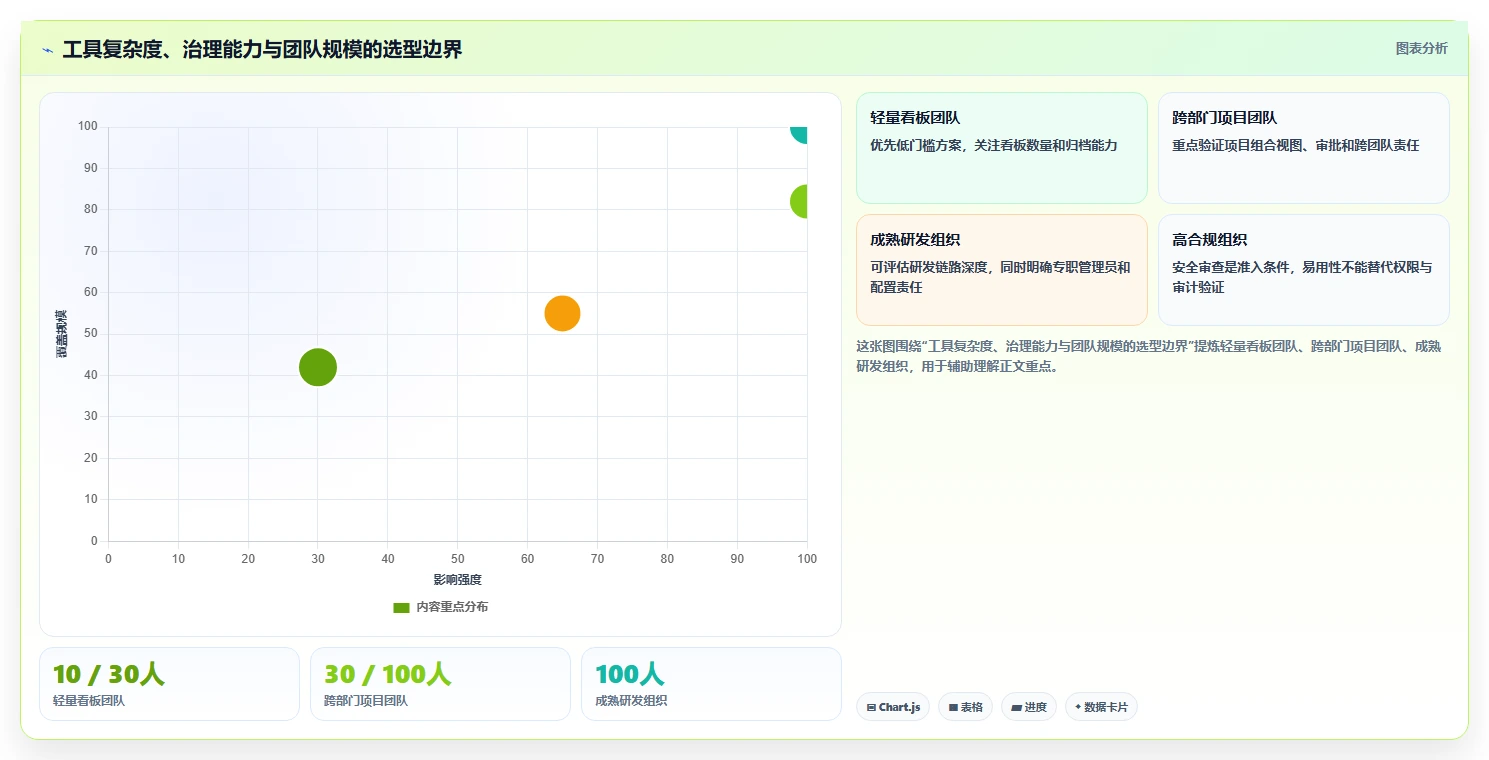Click the 30 / 100人 stat value
Image resolution: width=1489 pixels, height=760 pixels.
coord(387,674)
